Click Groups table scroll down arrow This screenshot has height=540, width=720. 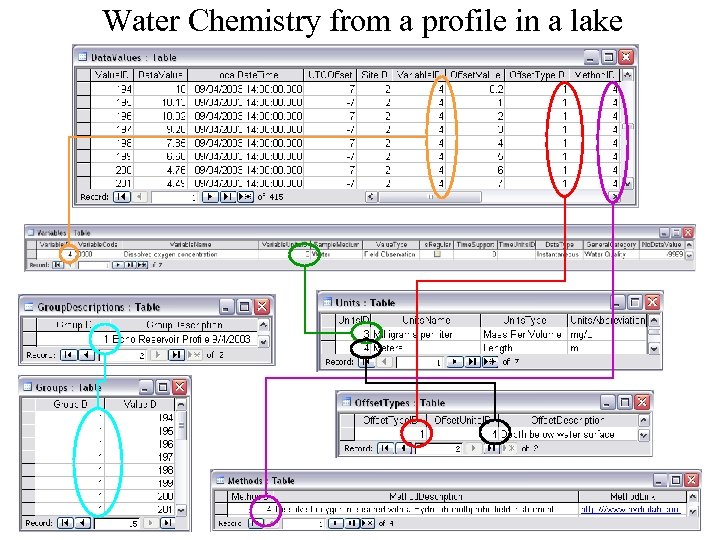(181, 510)
